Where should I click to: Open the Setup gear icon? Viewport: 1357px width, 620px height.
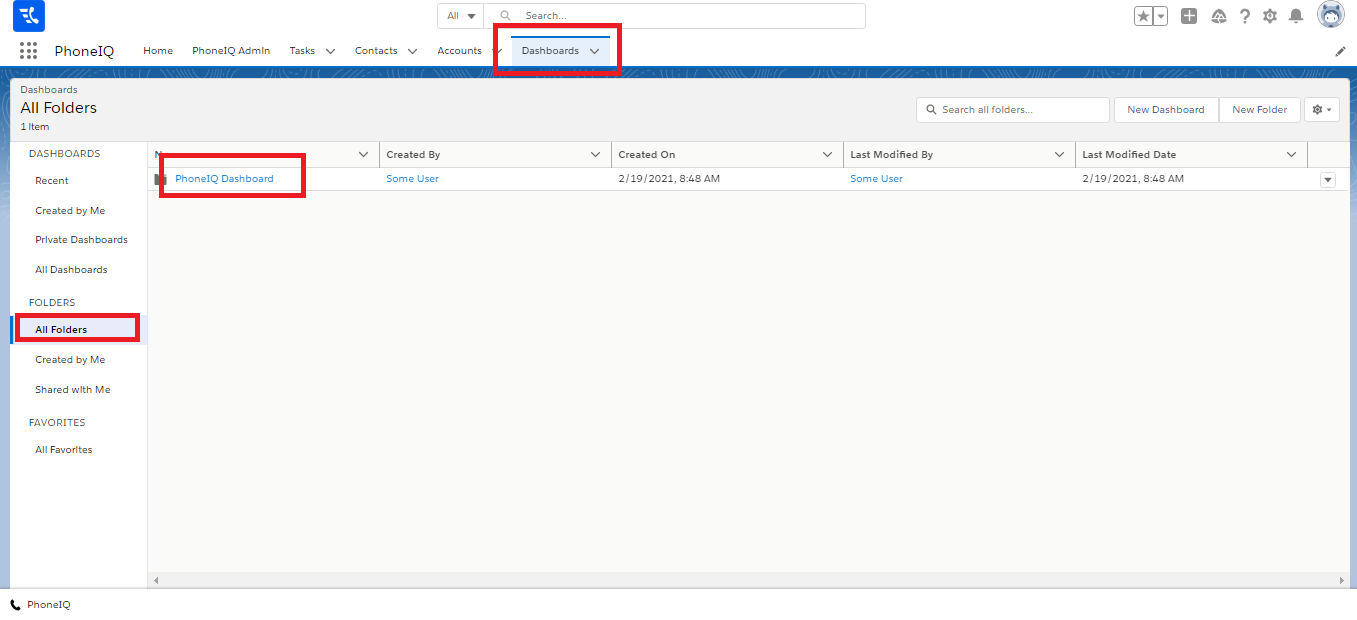click(x=1270, y=16)
